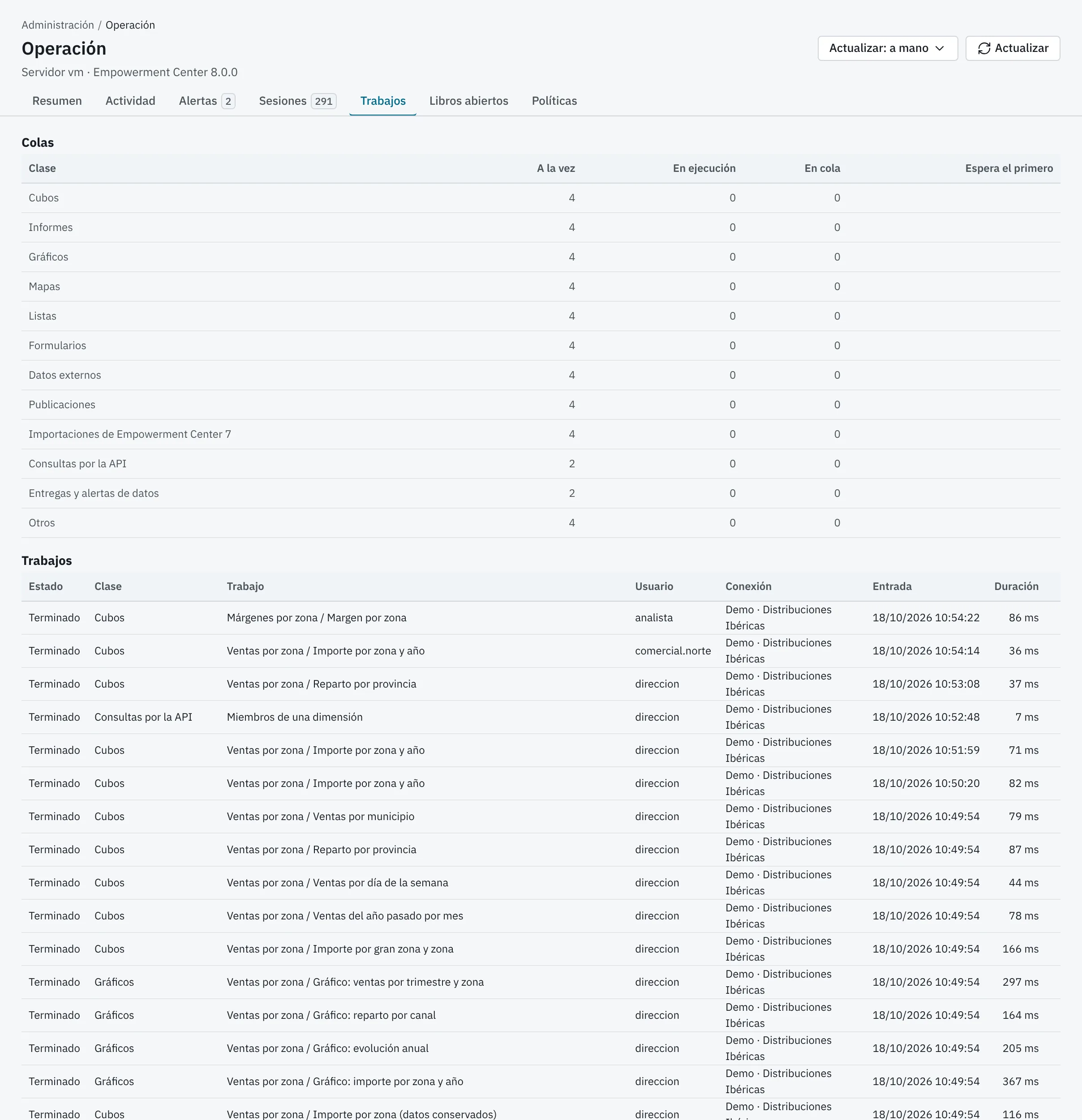Screen dimensions: 1082x1120
Task: Select job 'Gráfico: evolución anual'
Action: click(x=541, y=1048)
